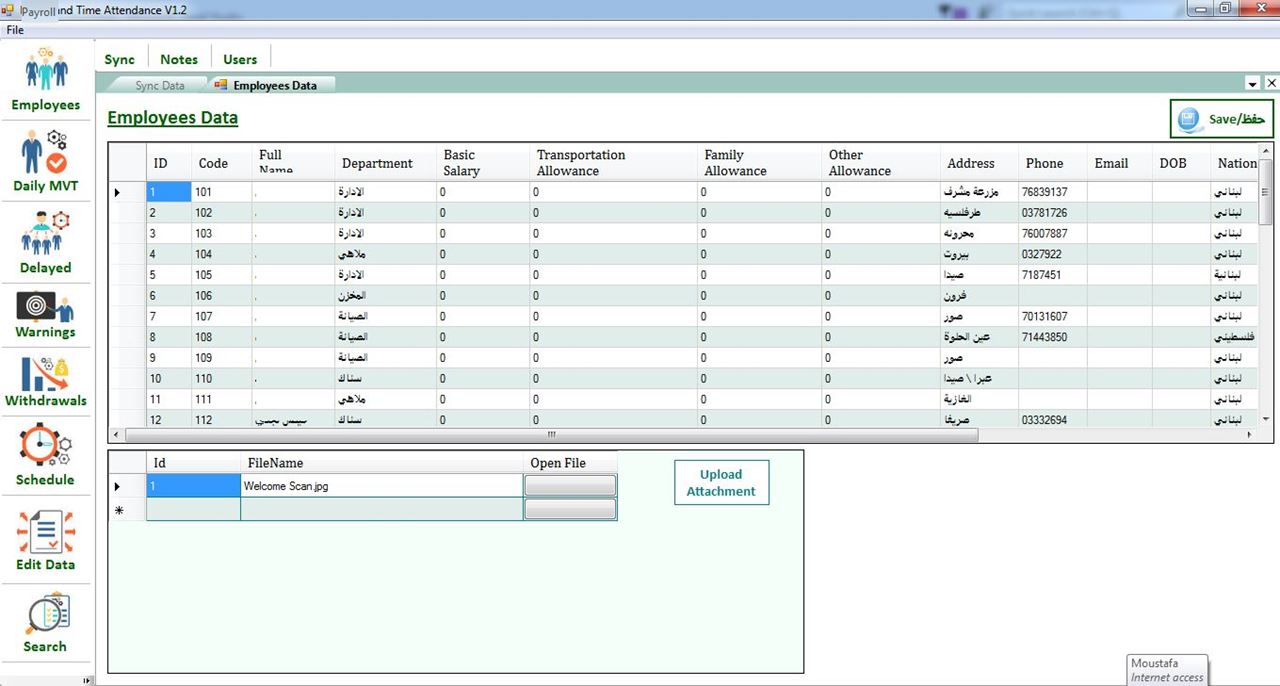Click Open File button for Welcome Scan.jpg

570,485
